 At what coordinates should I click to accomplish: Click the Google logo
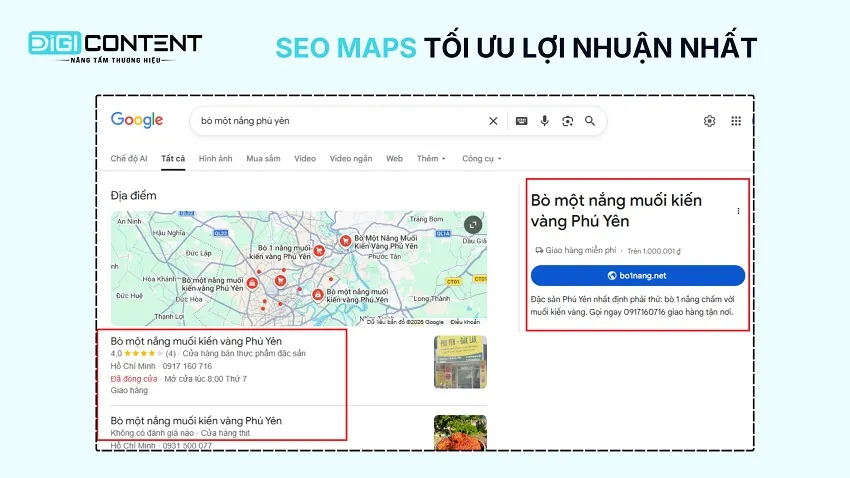click(137, 120)
